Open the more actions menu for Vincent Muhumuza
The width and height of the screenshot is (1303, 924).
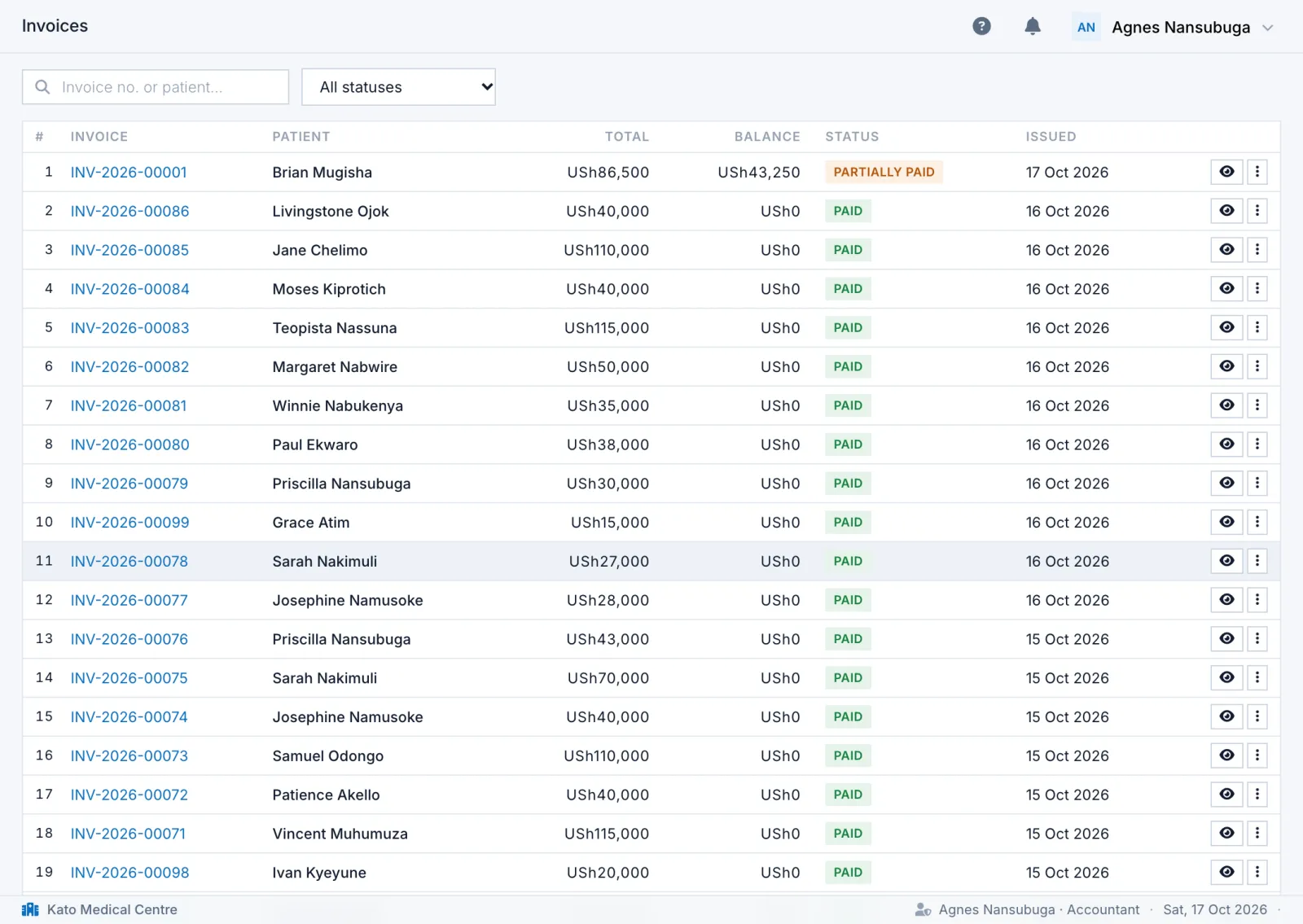[x=1257, y=833]
